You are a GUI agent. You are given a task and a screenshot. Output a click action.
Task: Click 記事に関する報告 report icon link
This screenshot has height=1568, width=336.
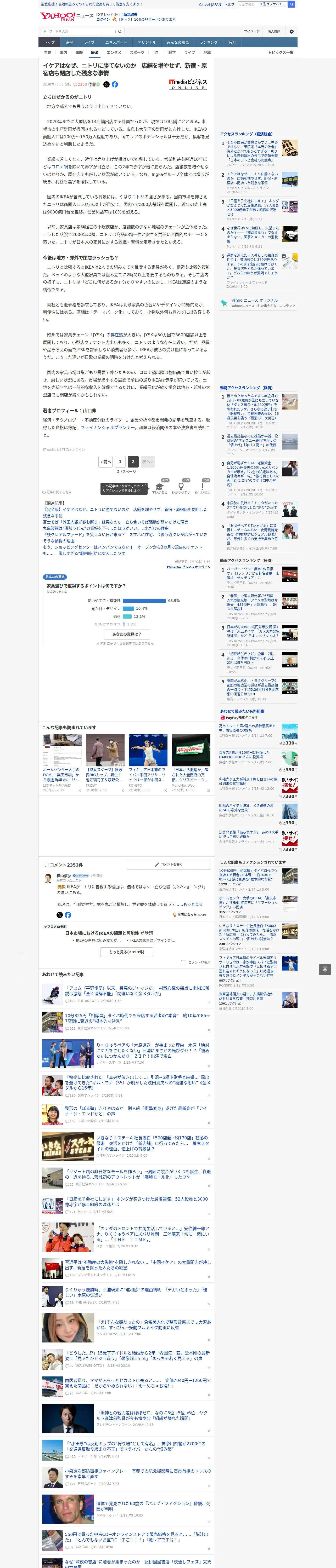click(x=57, y=492)
